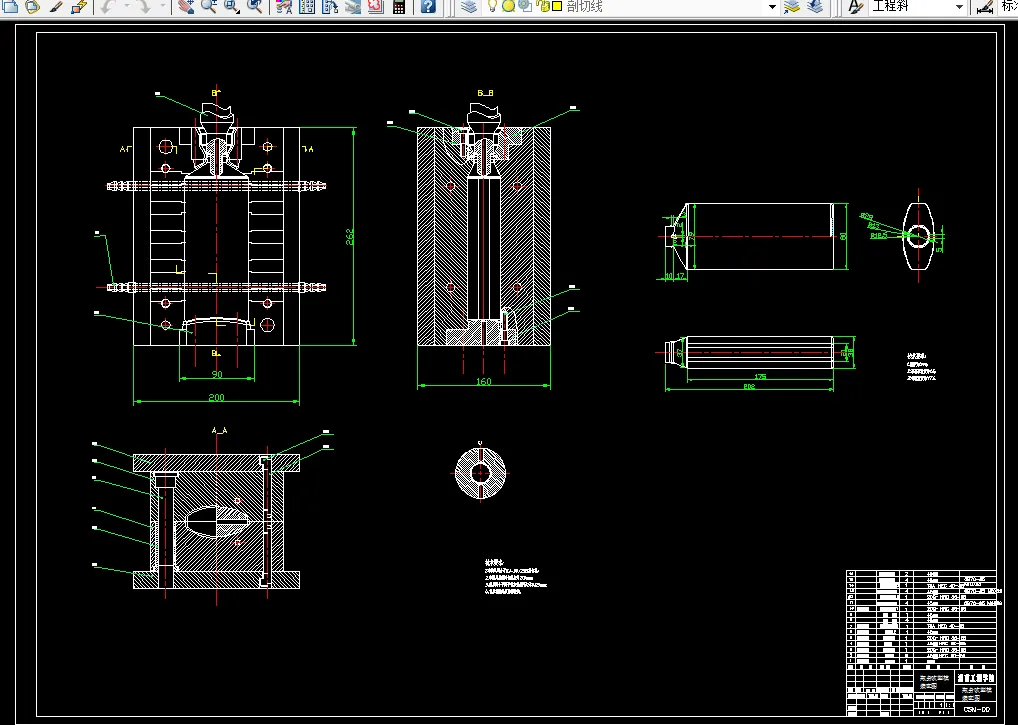This screenshot has height=725, width=1018.
Task: Click Make Object's Layer Current icon
Action: 791,6
